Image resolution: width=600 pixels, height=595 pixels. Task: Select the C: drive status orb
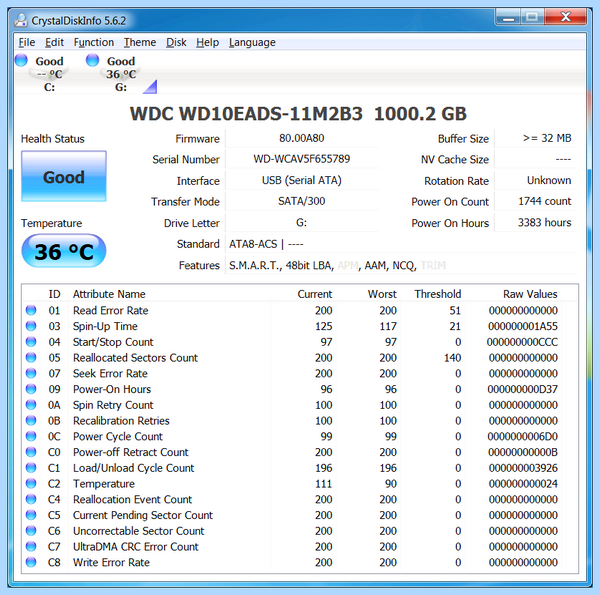[x=21, y=60]
